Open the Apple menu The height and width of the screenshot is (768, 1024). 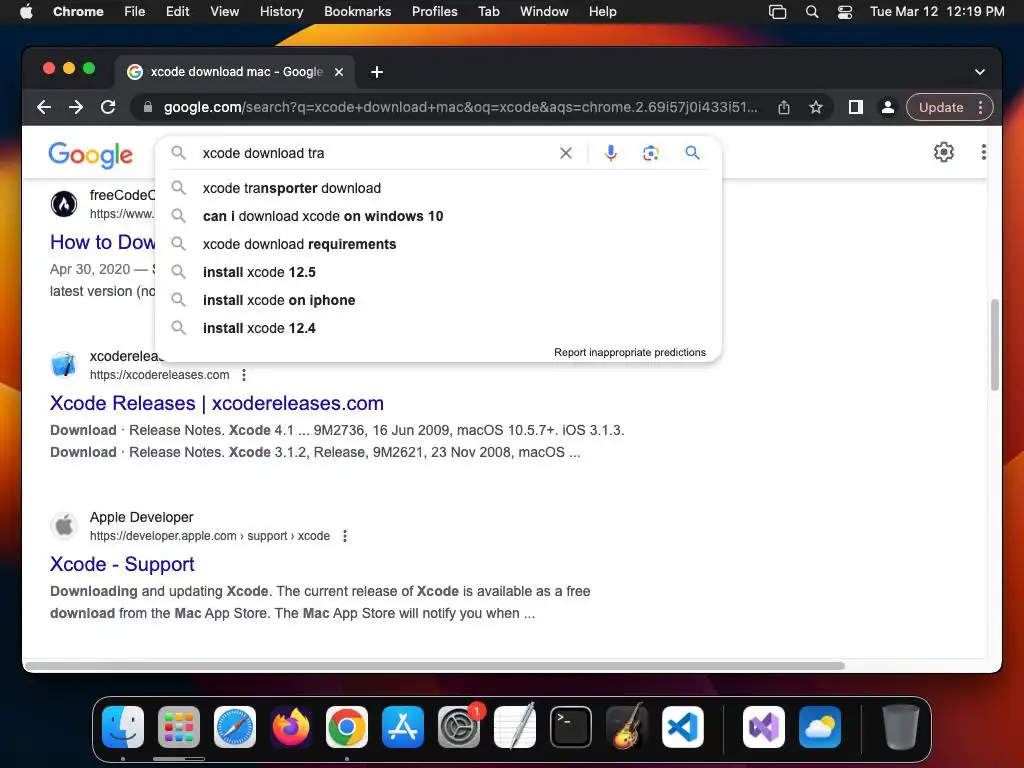(x=26, y=11)
